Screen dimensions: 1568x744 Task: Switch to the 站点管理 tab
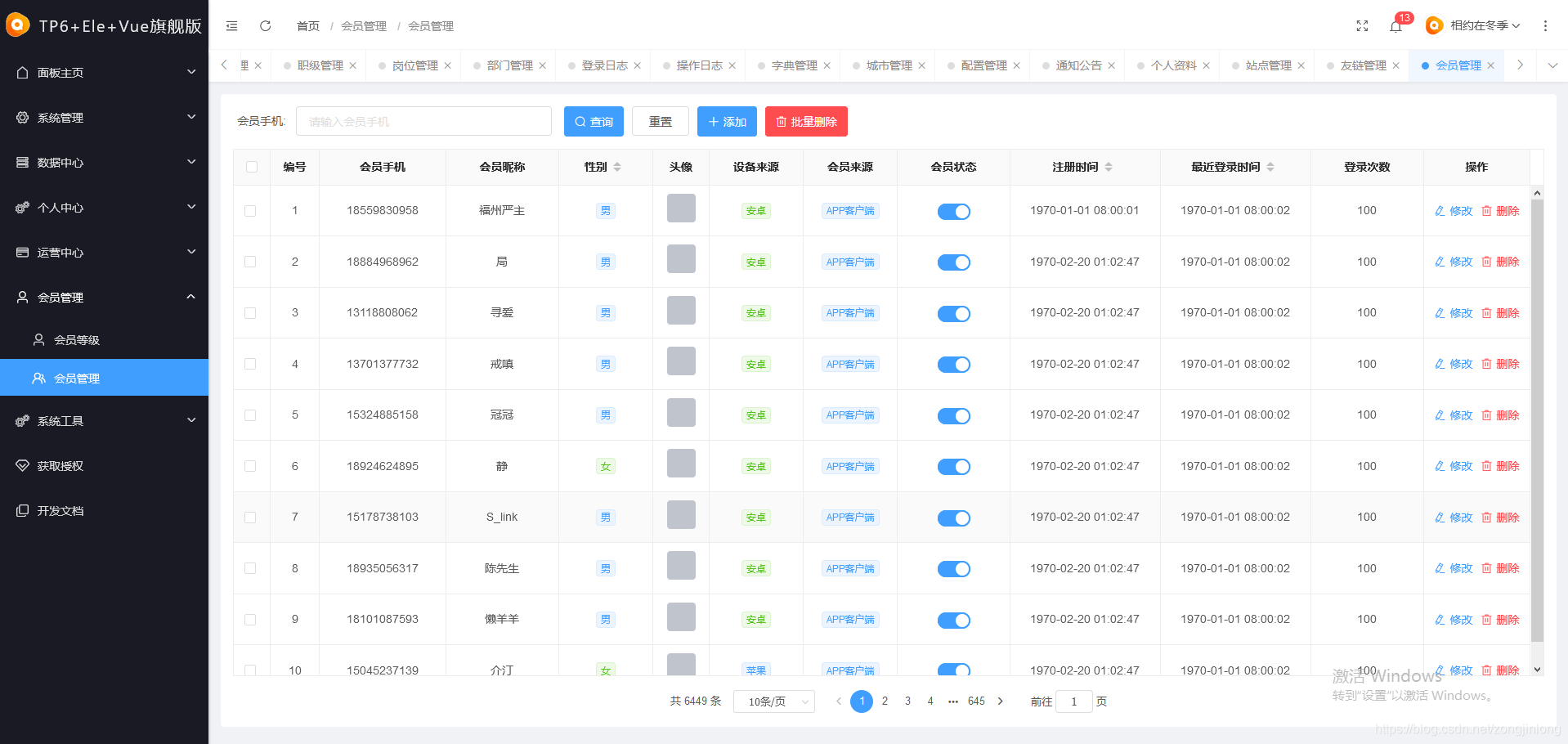[1268, 65]
